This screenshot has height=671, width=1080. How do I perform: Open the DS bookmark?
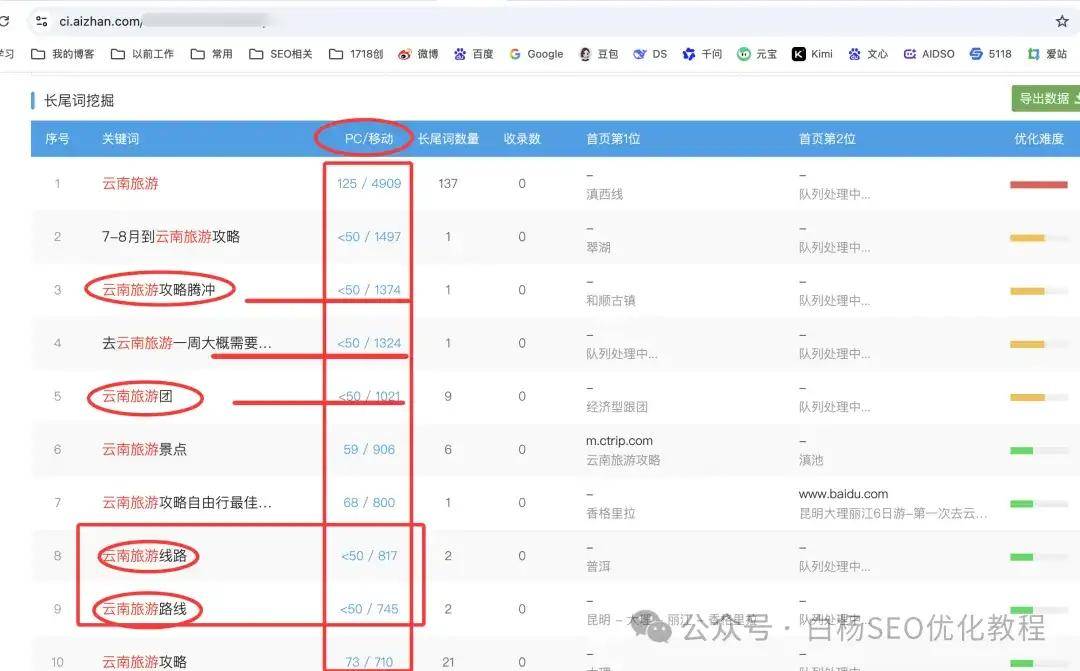click(650, 54)
